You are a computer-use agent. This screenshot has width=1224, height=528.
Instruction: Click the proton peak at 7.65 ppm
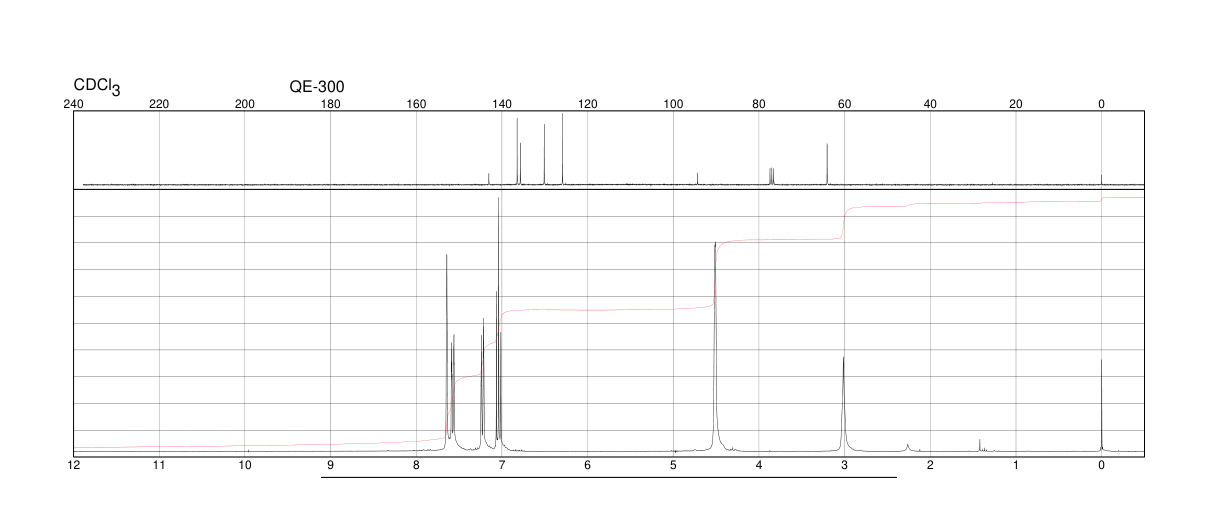coord(447,352)
